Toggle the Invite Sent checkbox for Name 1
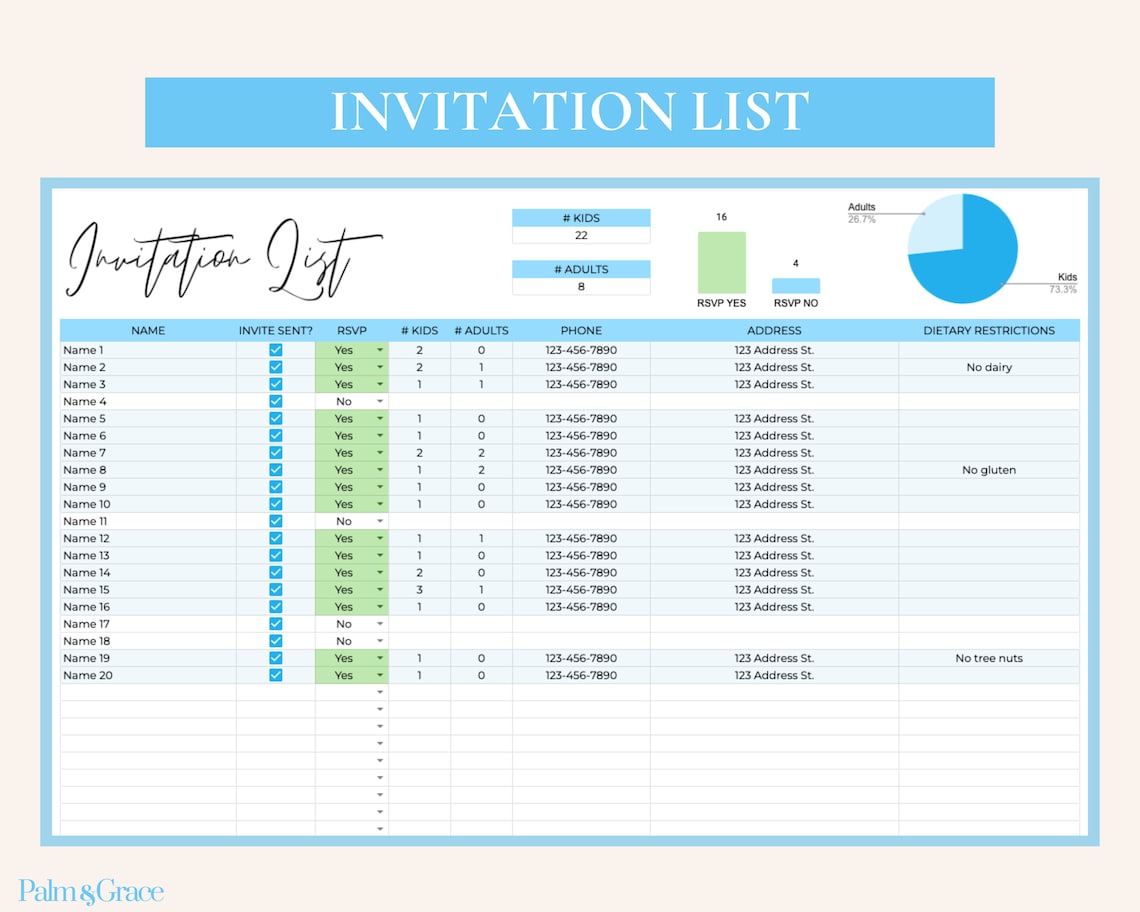Image resolution: width=1140 pixels, height=912 pixels. click(x=274, y=350)
